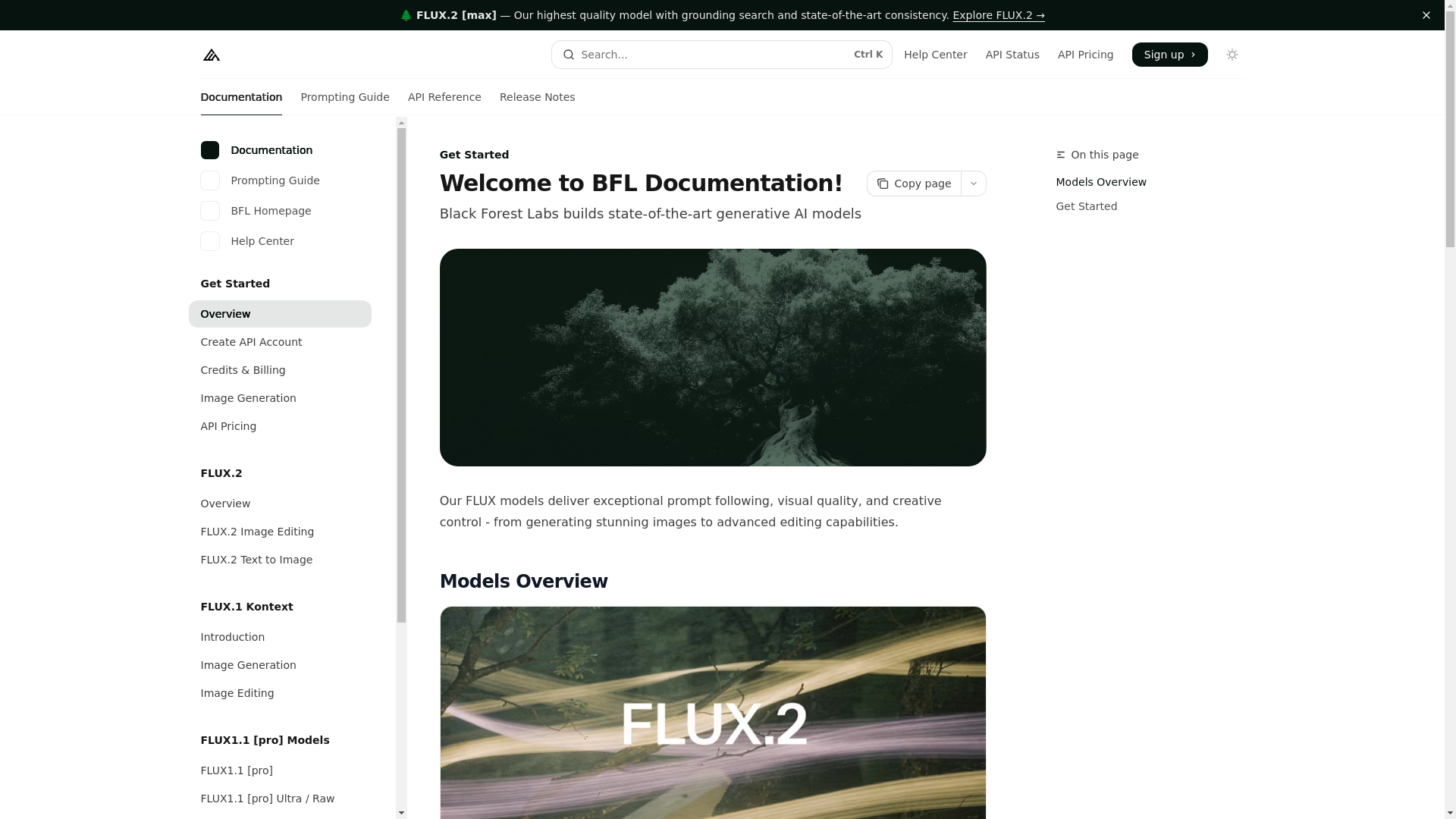
Task: Click the FLUX.2 sidebar section header
Action: point(221,473)
